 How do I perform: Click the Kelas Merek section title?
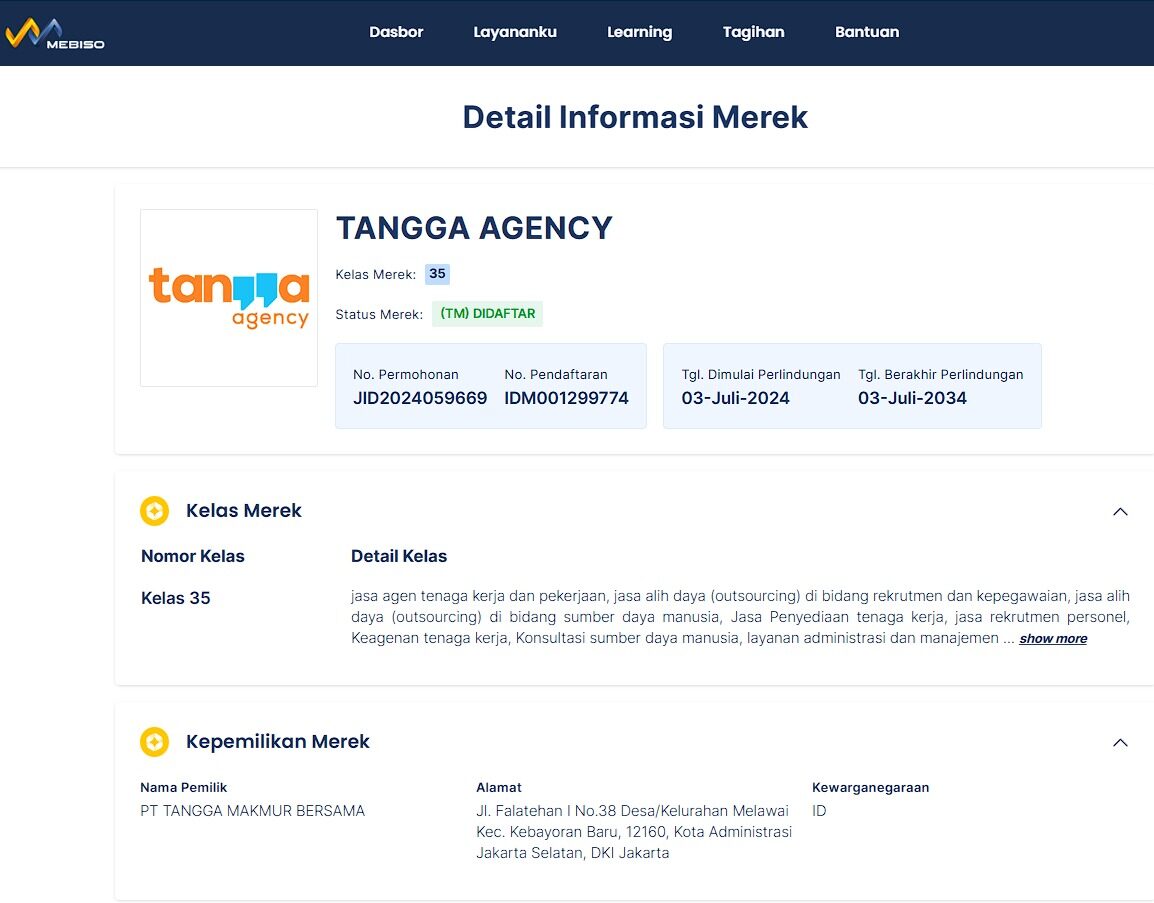244,511
